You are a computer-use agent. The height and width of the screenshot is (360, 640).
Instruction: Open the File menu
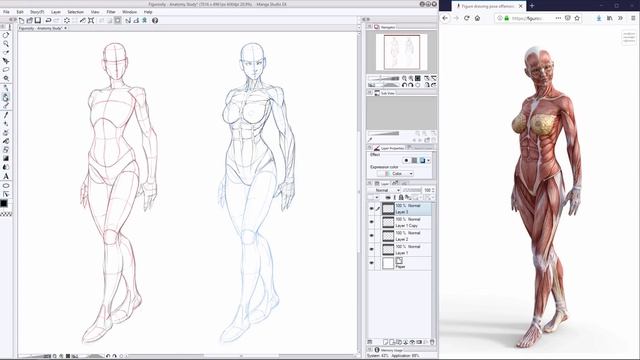click(x=6, y=12)
